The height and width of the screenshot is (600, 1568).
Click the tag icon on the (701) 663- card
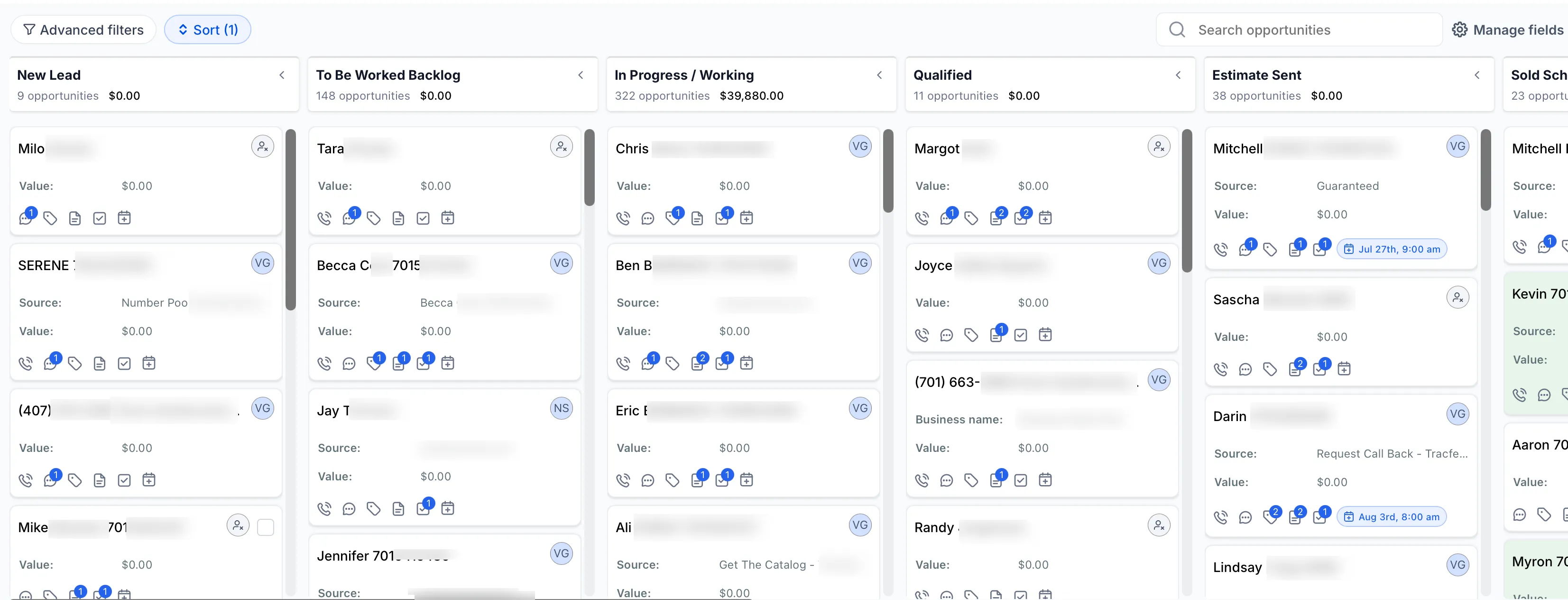pyautogui.click(x=971, y=480)
